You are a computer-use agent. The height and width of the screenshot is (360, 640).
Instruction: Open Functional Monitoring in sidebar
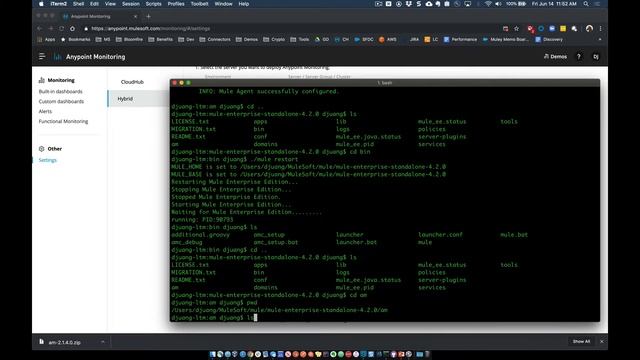point(63,121)
